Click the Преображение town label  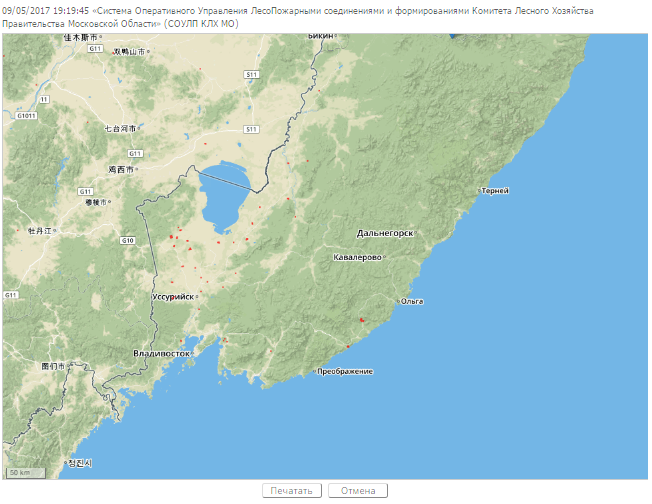tap(345, 372)
